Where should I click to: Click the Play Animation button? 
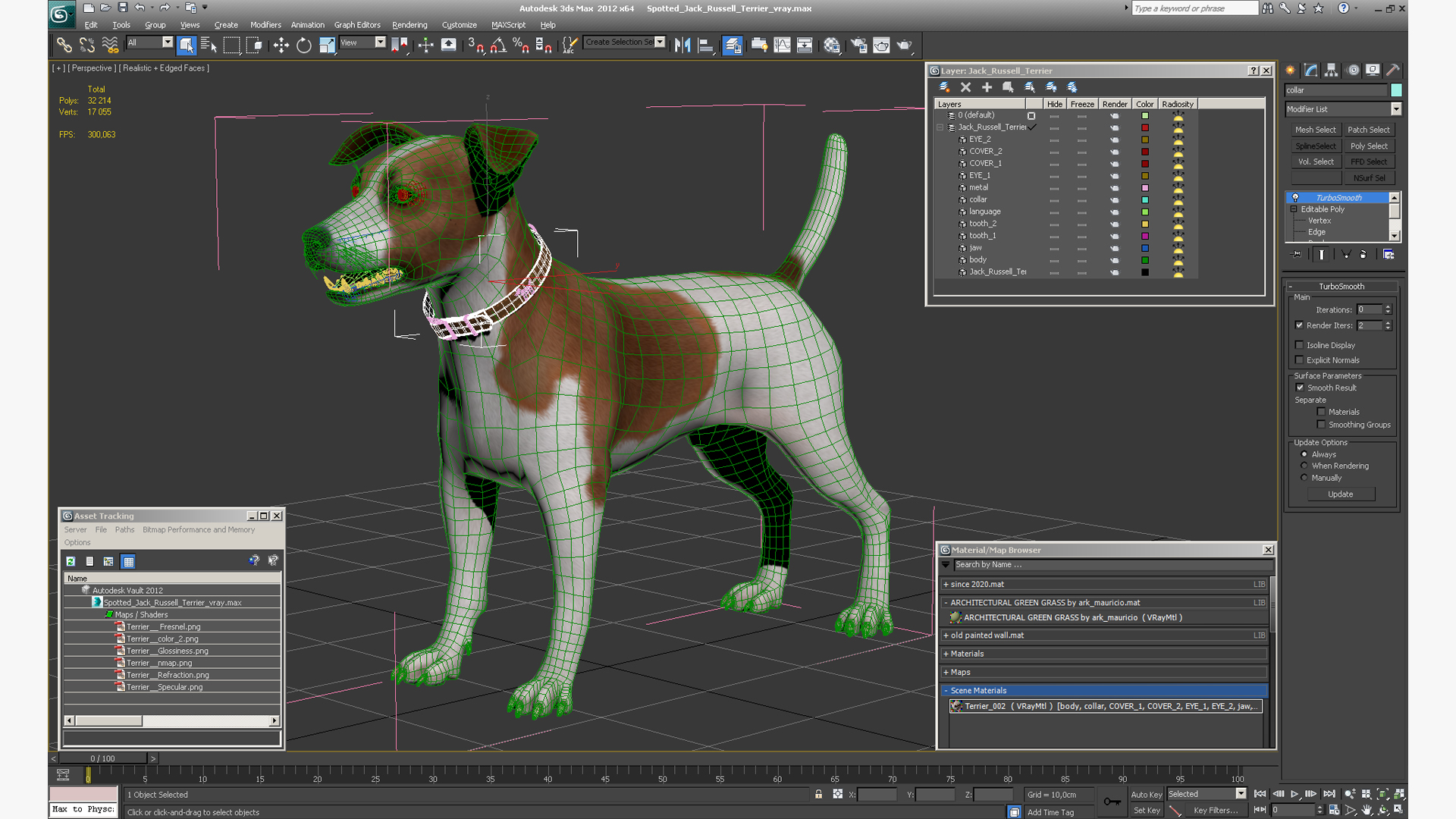coord(1294,794)
